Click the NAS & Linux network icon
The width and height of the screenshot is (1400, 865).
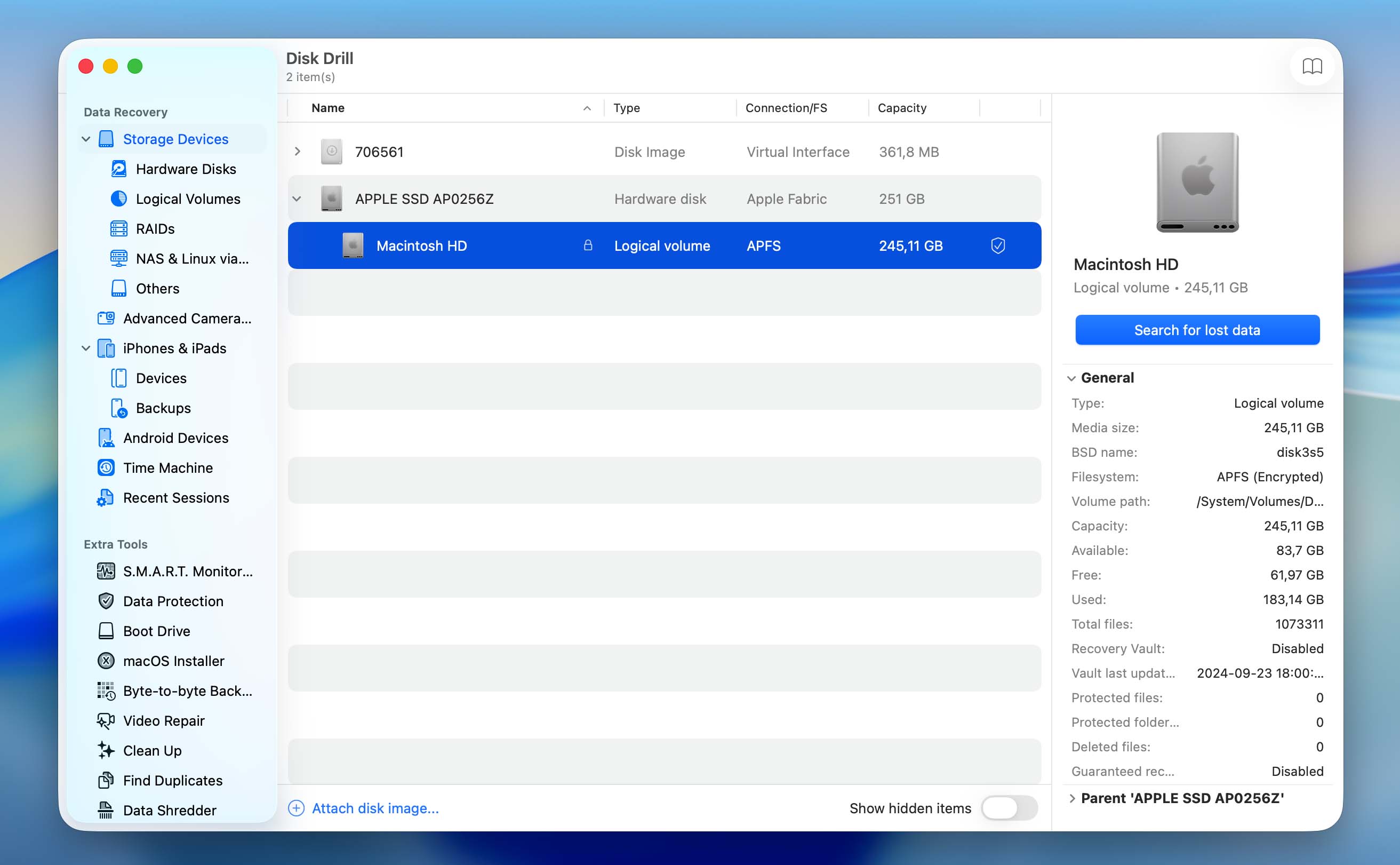coord(118,258)
